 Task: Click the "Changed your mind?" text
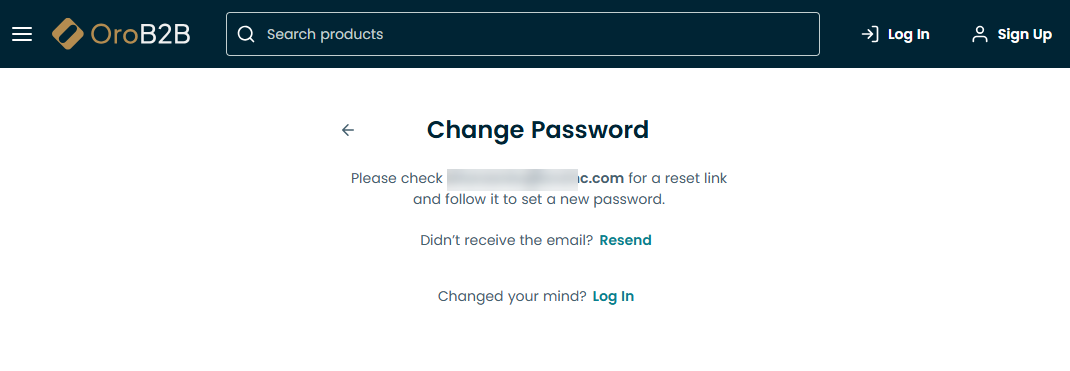click(512, 296)
